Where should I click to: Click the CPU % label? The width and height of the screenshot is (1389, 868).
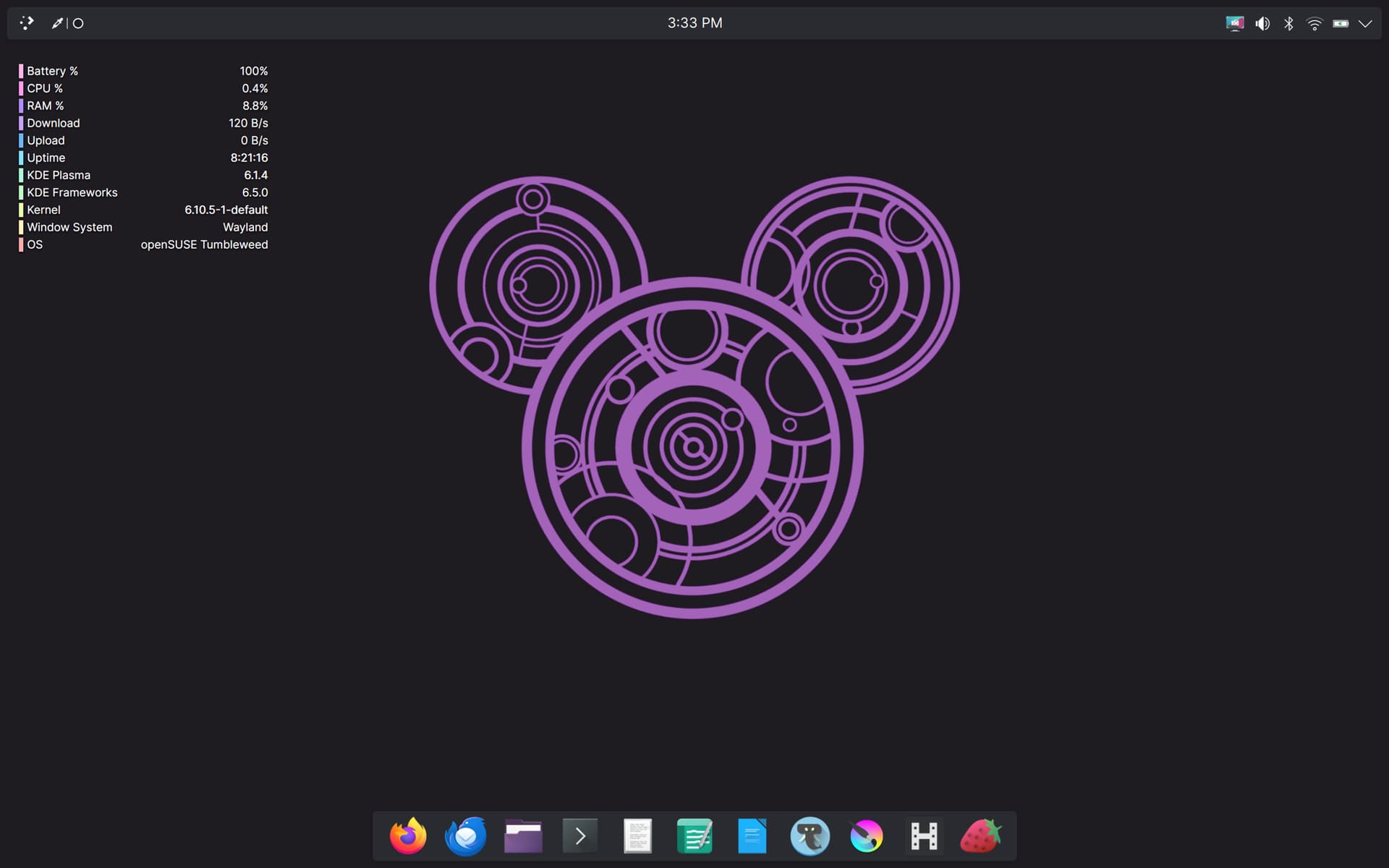pos(45,88)
